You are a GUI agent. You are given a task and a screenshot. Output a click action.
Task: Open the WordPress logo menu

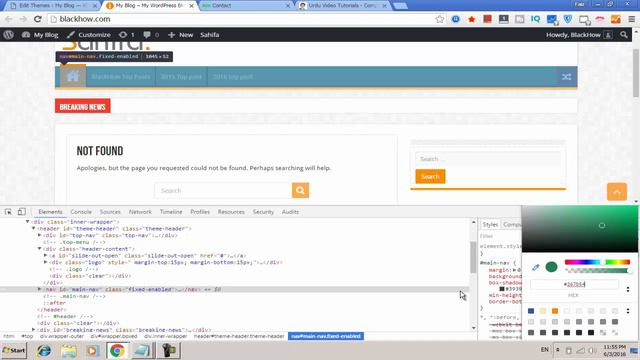9,35
